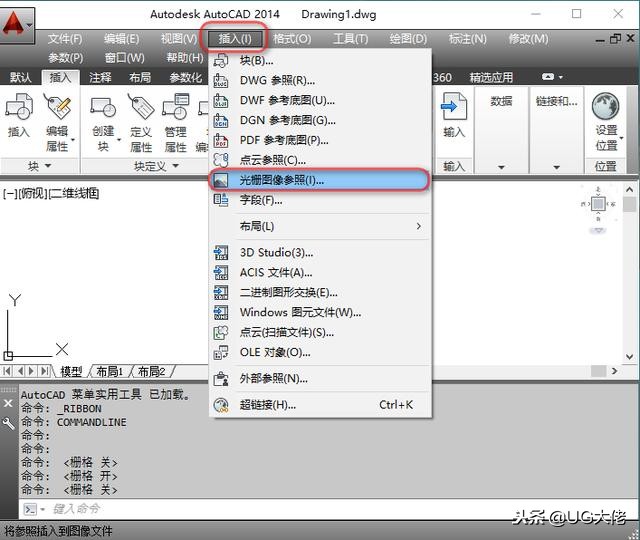
Task: Switch to the Default ribbon tab
Action: [20, 77]
